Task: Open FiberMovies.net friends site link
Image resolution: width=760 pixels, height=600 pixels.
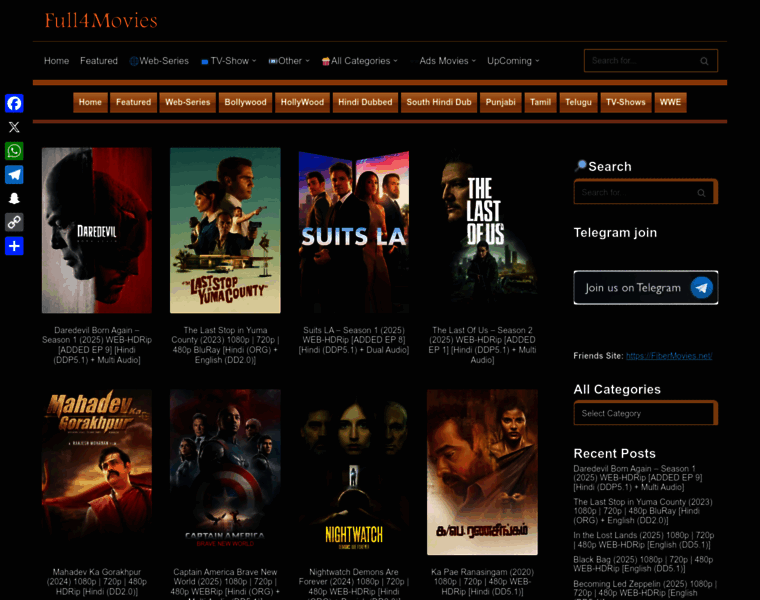Action: coord(669,356)
